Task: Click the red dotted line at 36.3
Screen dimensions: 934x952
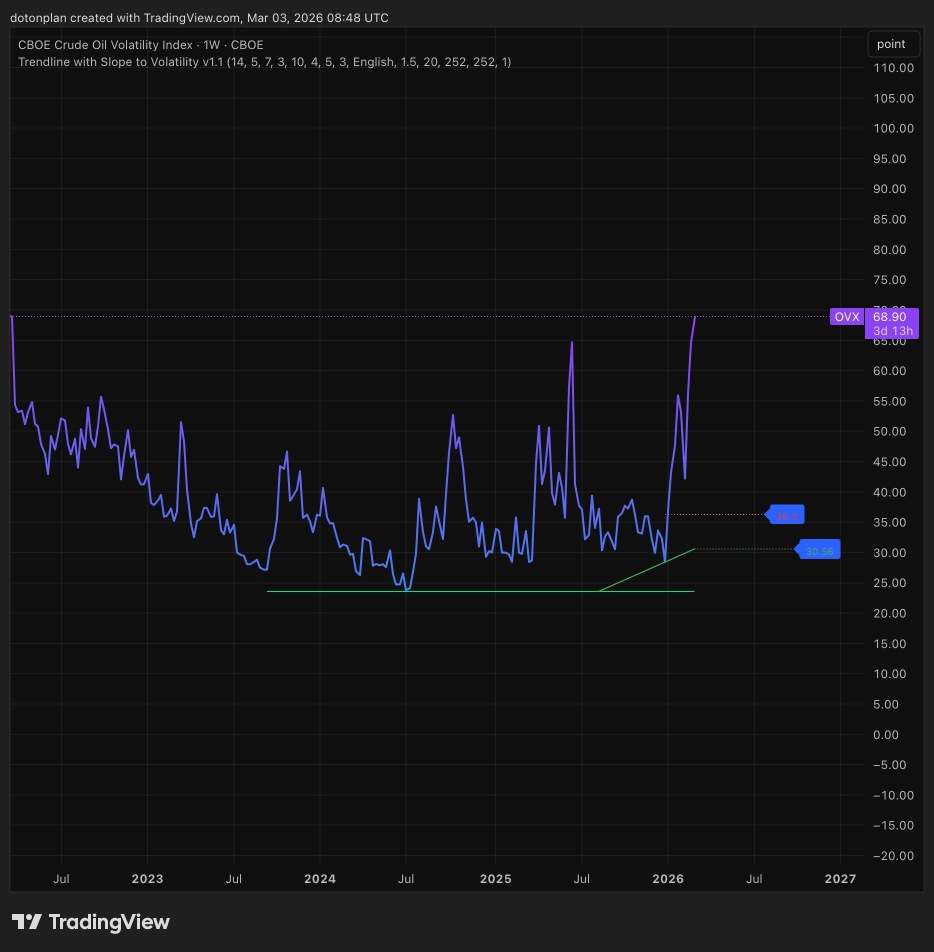Action: [715, 515]
